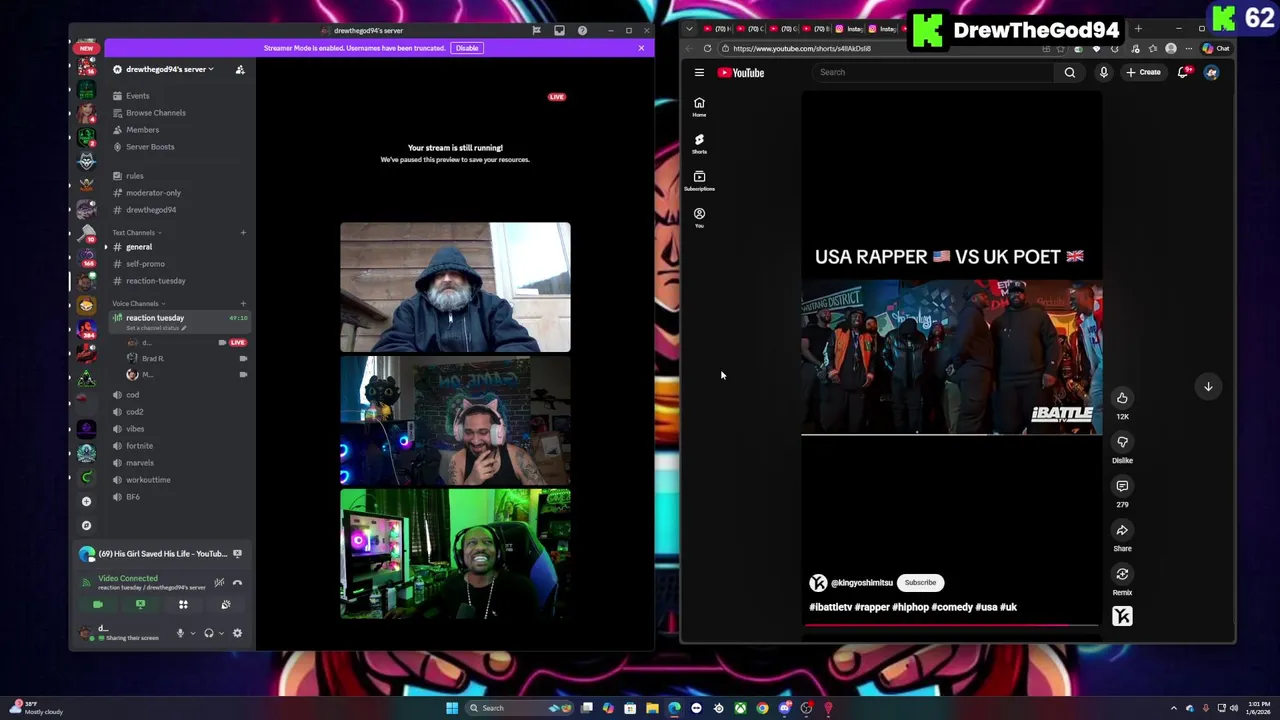The height and width of the screenshot is (720, 1280).
Task: Open the browser tab list chevron
Action: (689, 29)
